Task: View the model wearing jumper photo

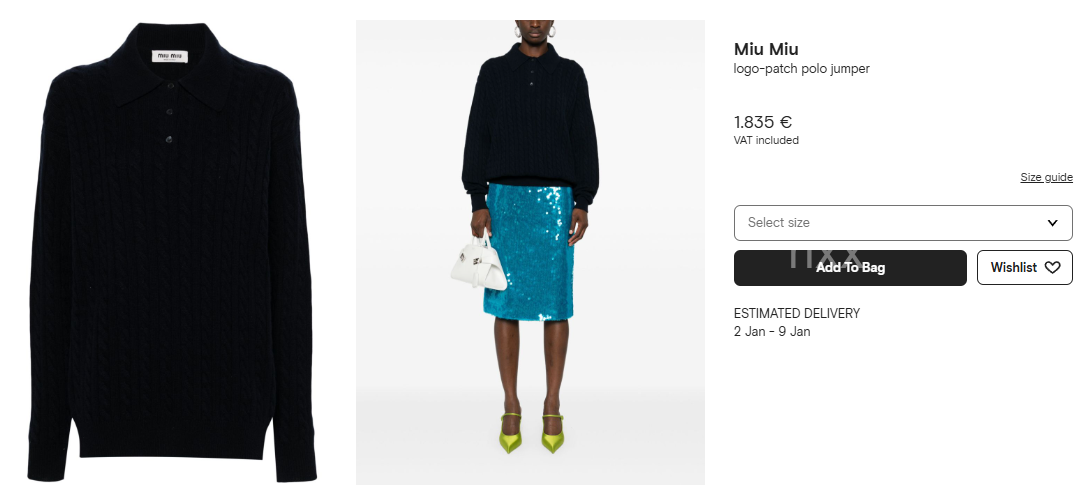Action: click(530, 252)
